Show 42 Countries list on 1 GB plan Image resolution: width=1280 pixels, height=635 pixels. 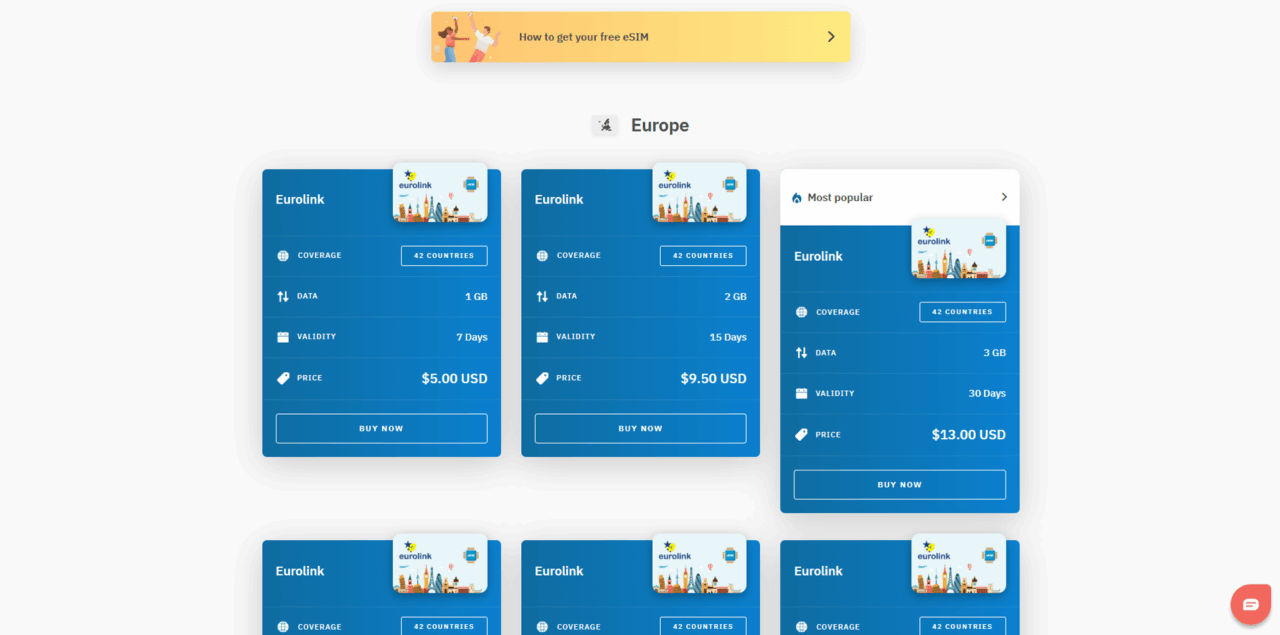[444, 256]
